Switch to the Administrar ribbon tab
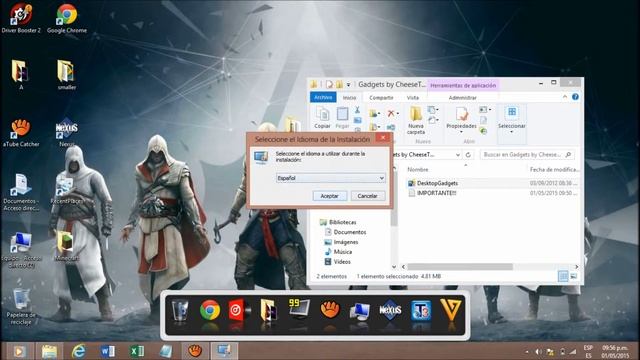 coord(462,98)
